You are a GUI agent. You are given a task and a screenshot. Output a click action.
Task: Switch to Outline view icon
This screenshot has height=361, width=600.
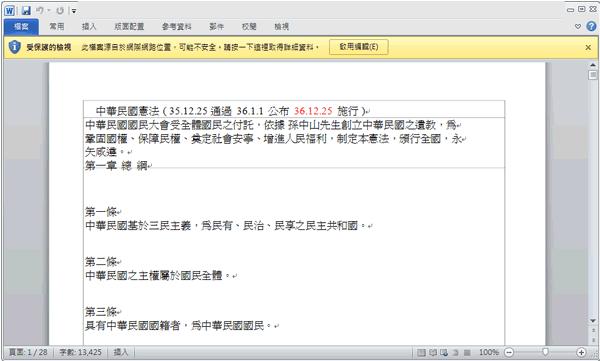(x=455, y=352)
